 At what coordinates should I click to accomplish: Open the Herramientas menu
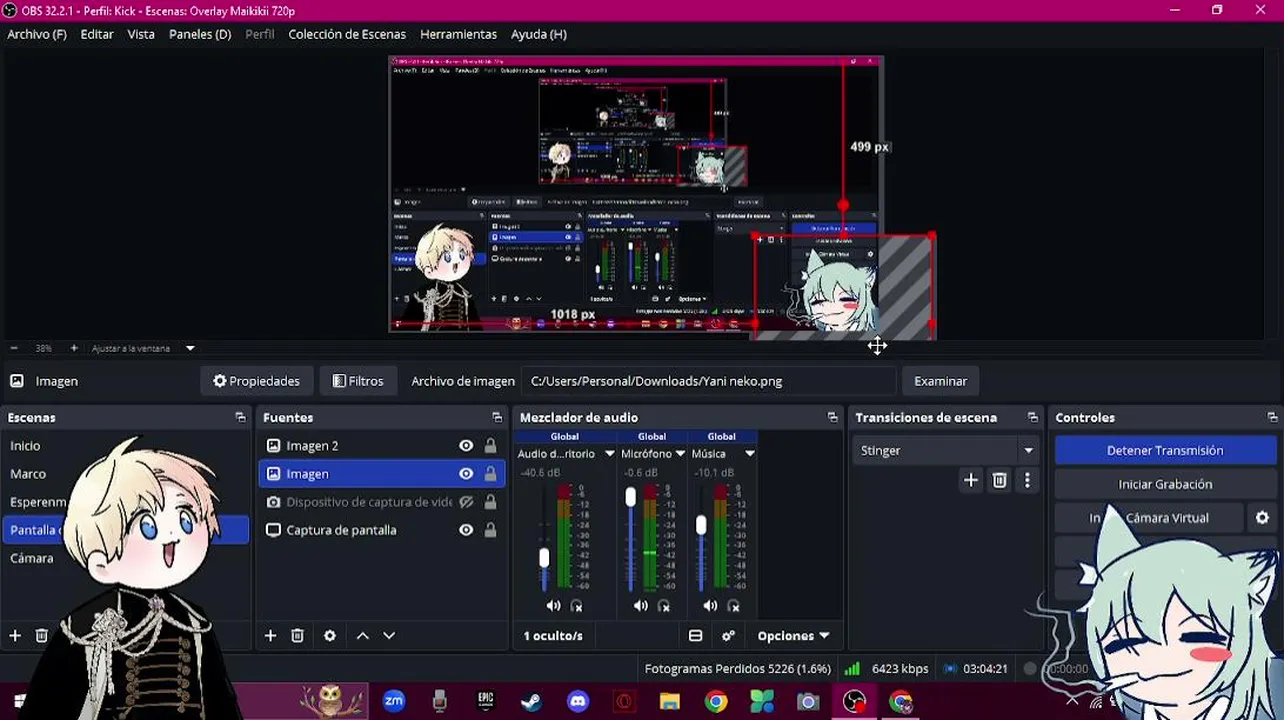click(x=458, y=34)
